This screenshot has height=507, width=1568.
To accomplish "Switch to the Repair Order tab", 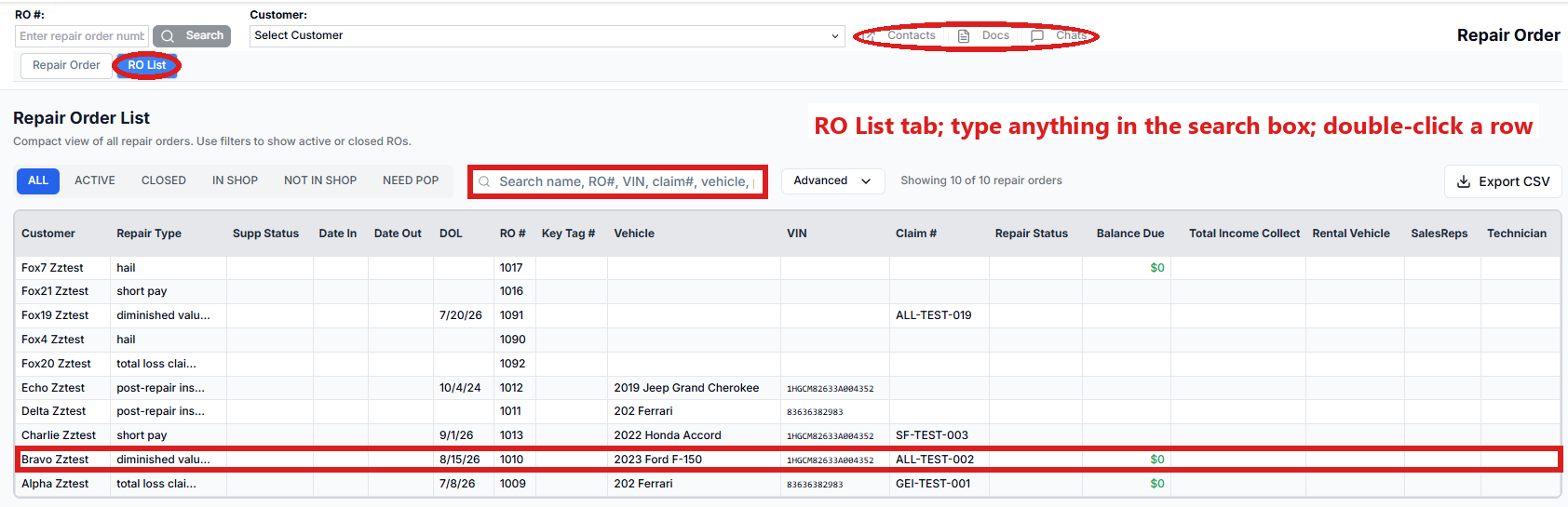I will tap(66, 65).
